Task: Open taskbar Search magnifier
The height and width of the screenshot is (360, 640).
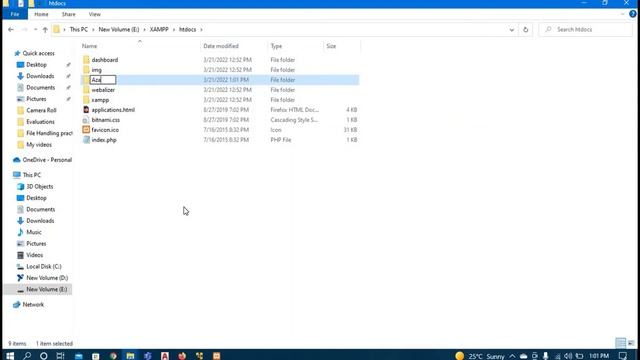Action: 27,356
